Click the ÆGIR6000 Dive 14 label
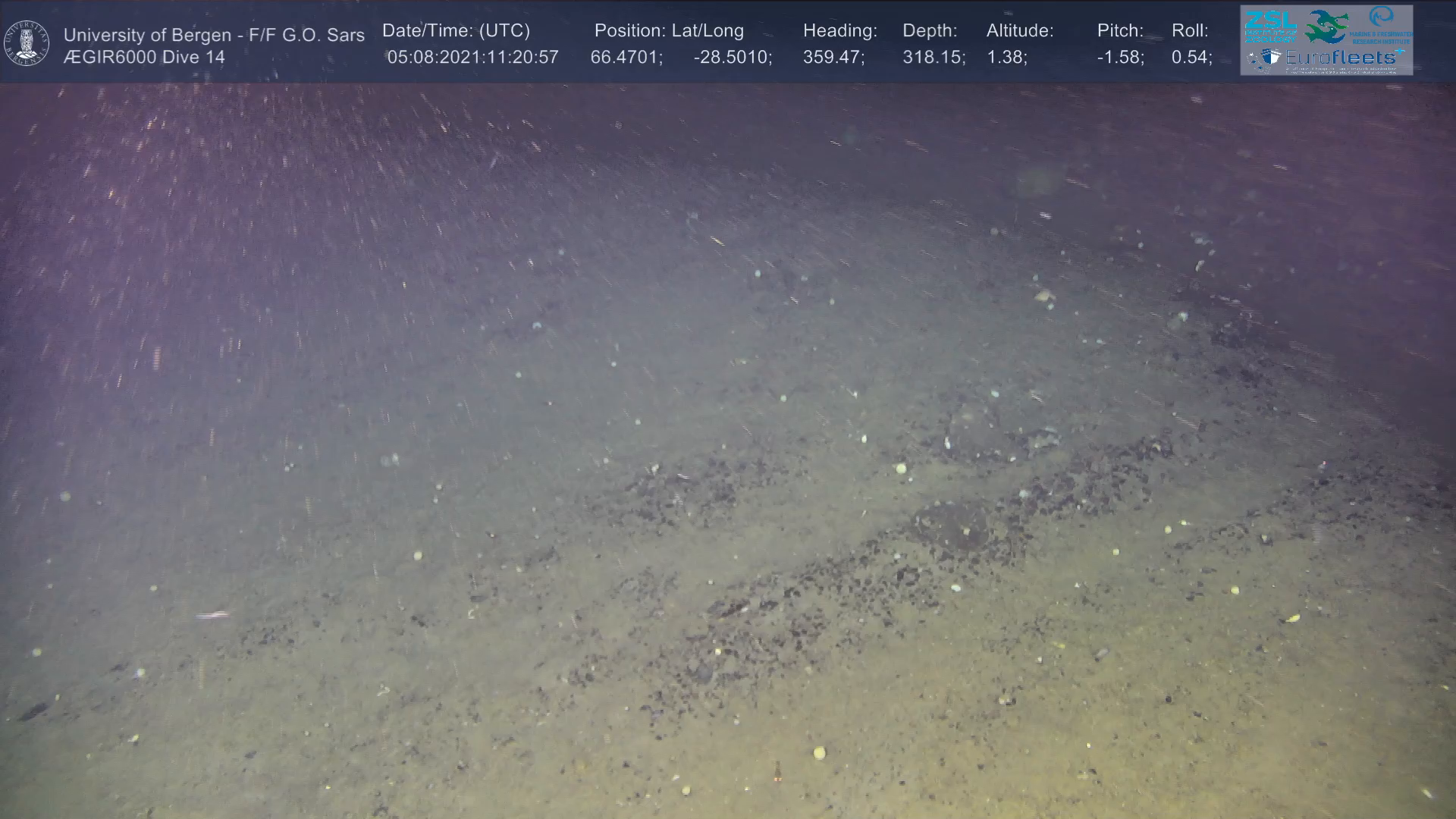Viewport: 1456px width, 819px height. (144, 58)
